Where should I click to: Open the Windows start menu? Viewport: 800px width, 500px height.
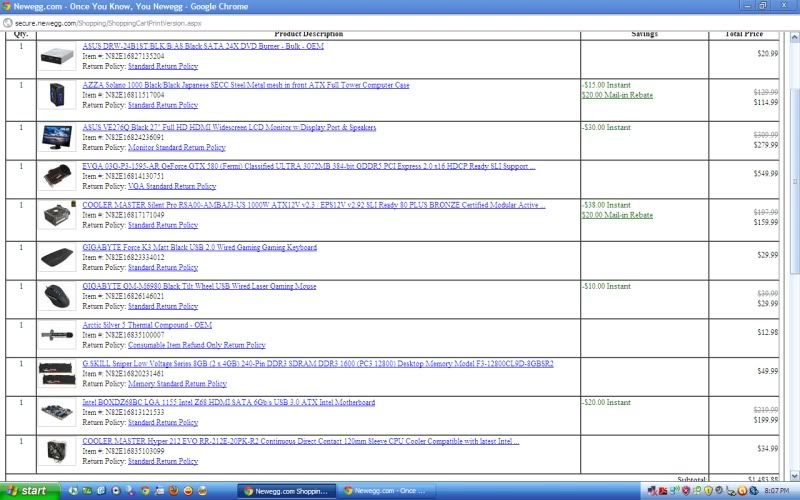[30, 491]
